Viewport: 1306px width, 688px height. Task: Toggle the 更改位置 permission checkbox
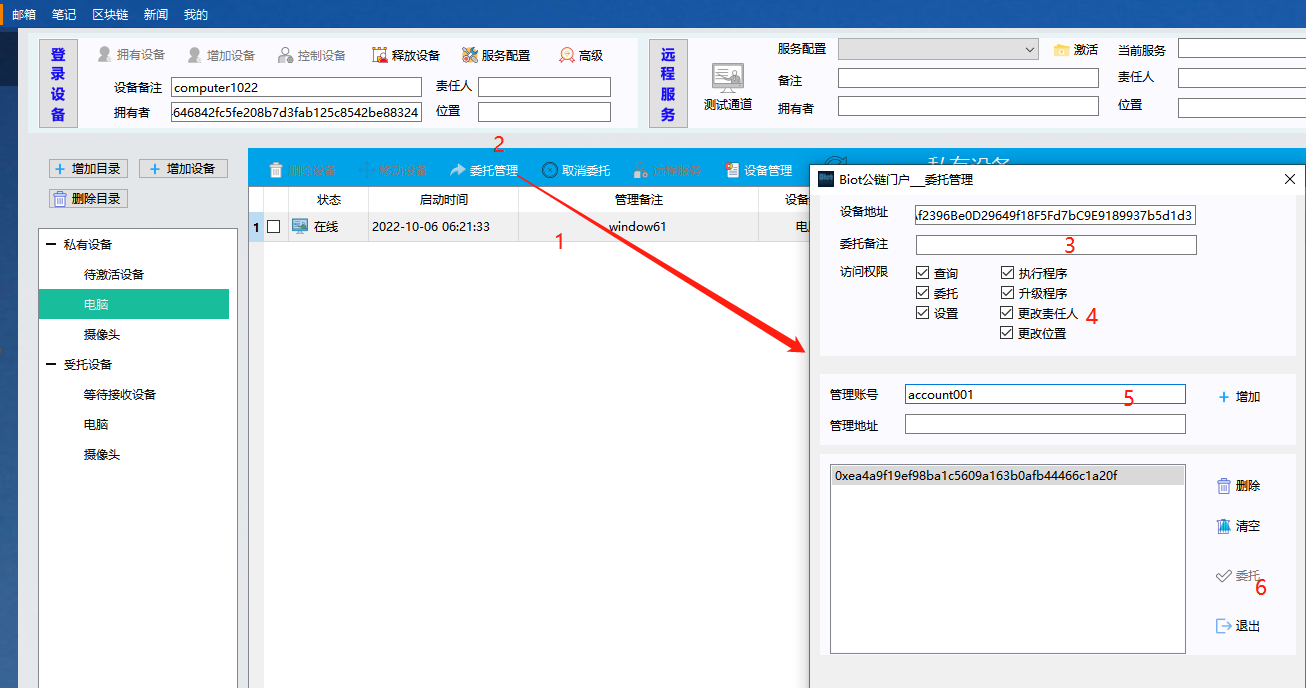(1007, 333)
